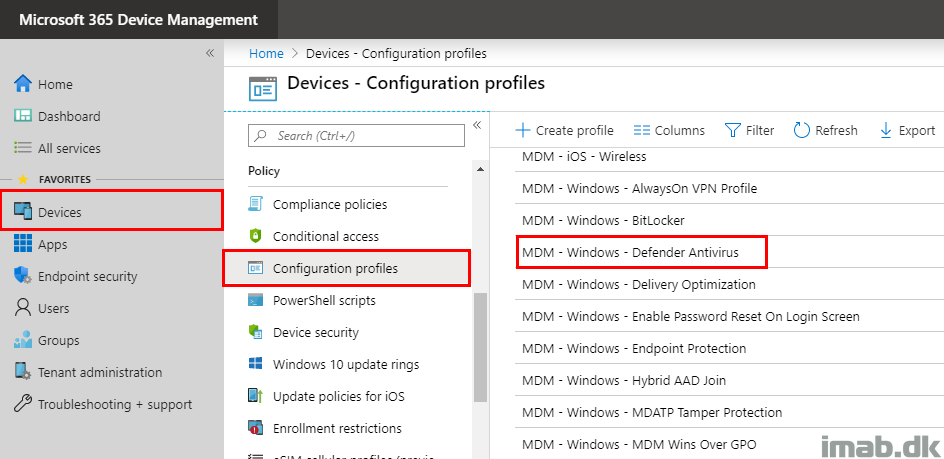Screen dimensions: 944x459
Task: Go to Home breadcrumb link
Action: [266, 53]
